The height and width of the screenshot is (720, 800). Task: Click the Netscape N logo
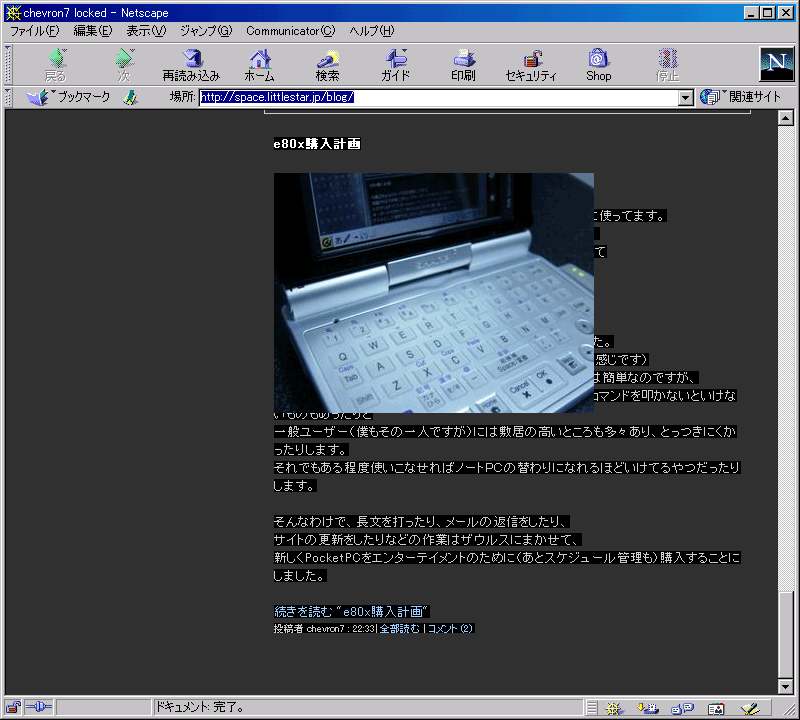pyautogui.click(x=777, y=64)
